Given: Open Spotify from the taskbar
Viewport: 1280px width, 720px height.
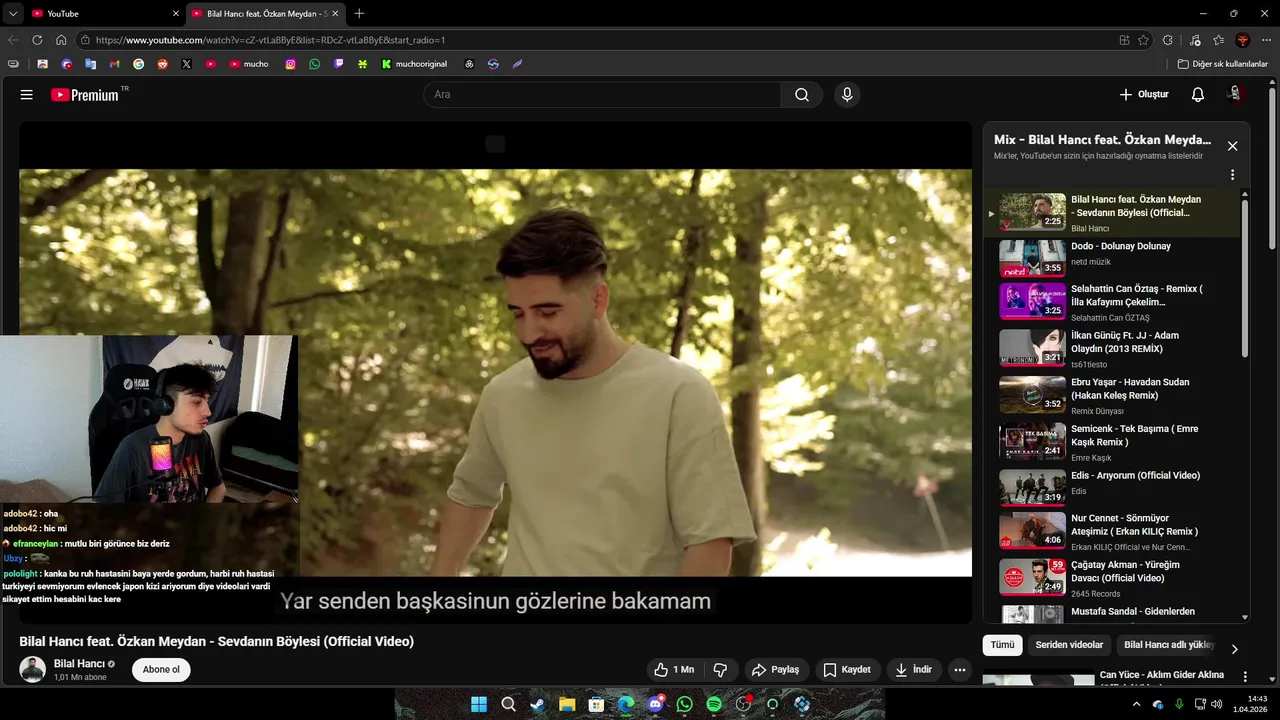Looking at the screenshot, I should pos(714,704).
